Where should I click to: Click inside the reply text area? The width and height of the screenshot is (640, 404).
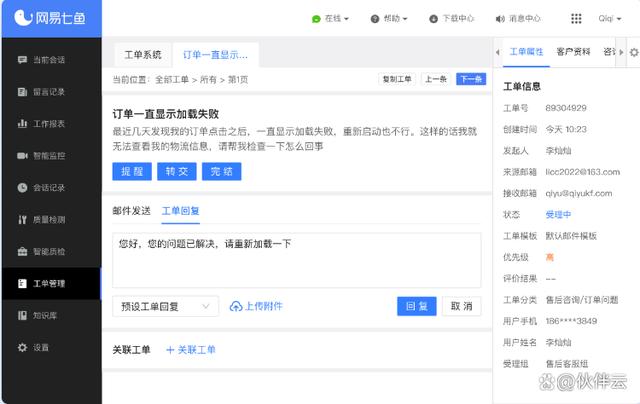point(296,260)
